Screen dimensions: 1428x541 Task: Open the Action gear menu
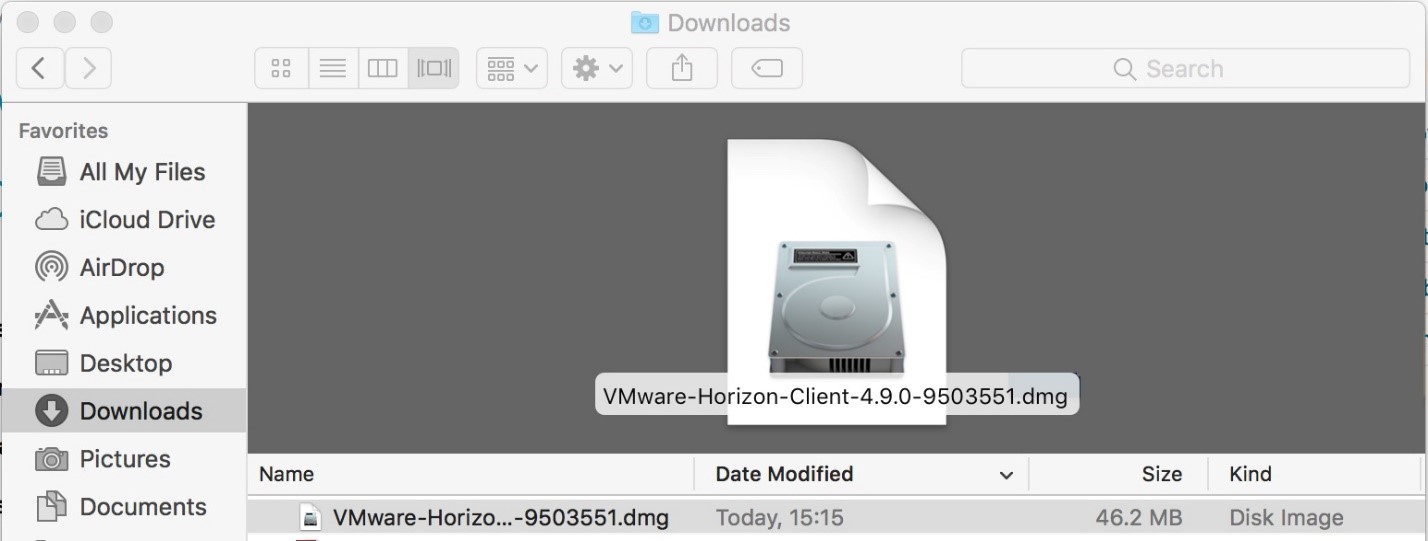pos(597,68)
